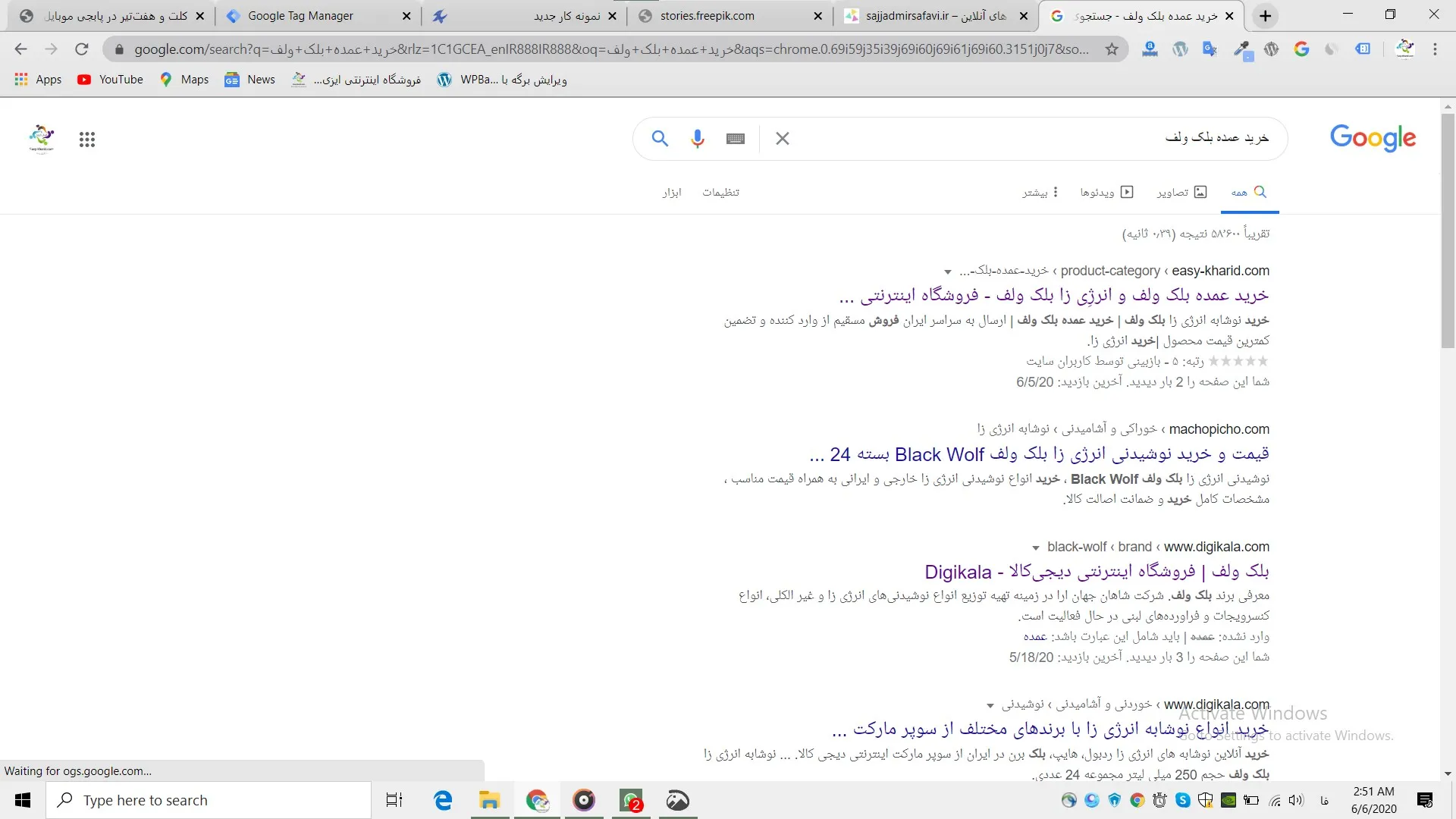The image size is (1456, 819).
Task: Click the Windows taskbar search box
Action: point(209,800)
